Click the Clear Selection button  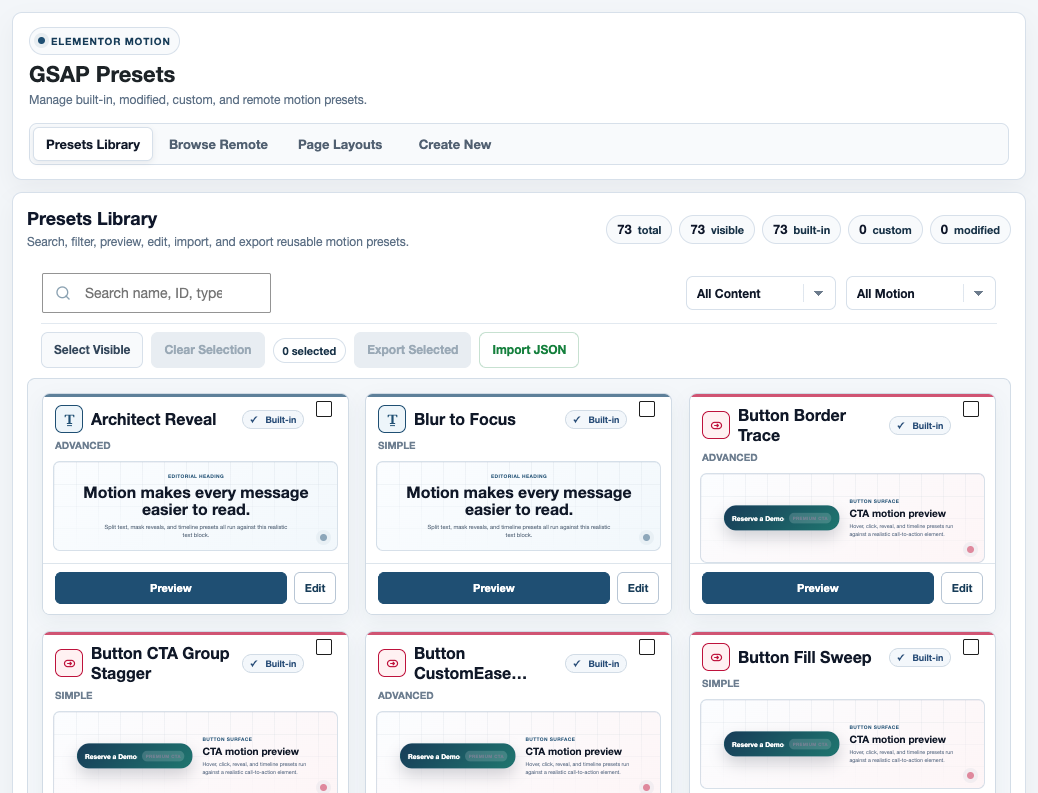208,350
